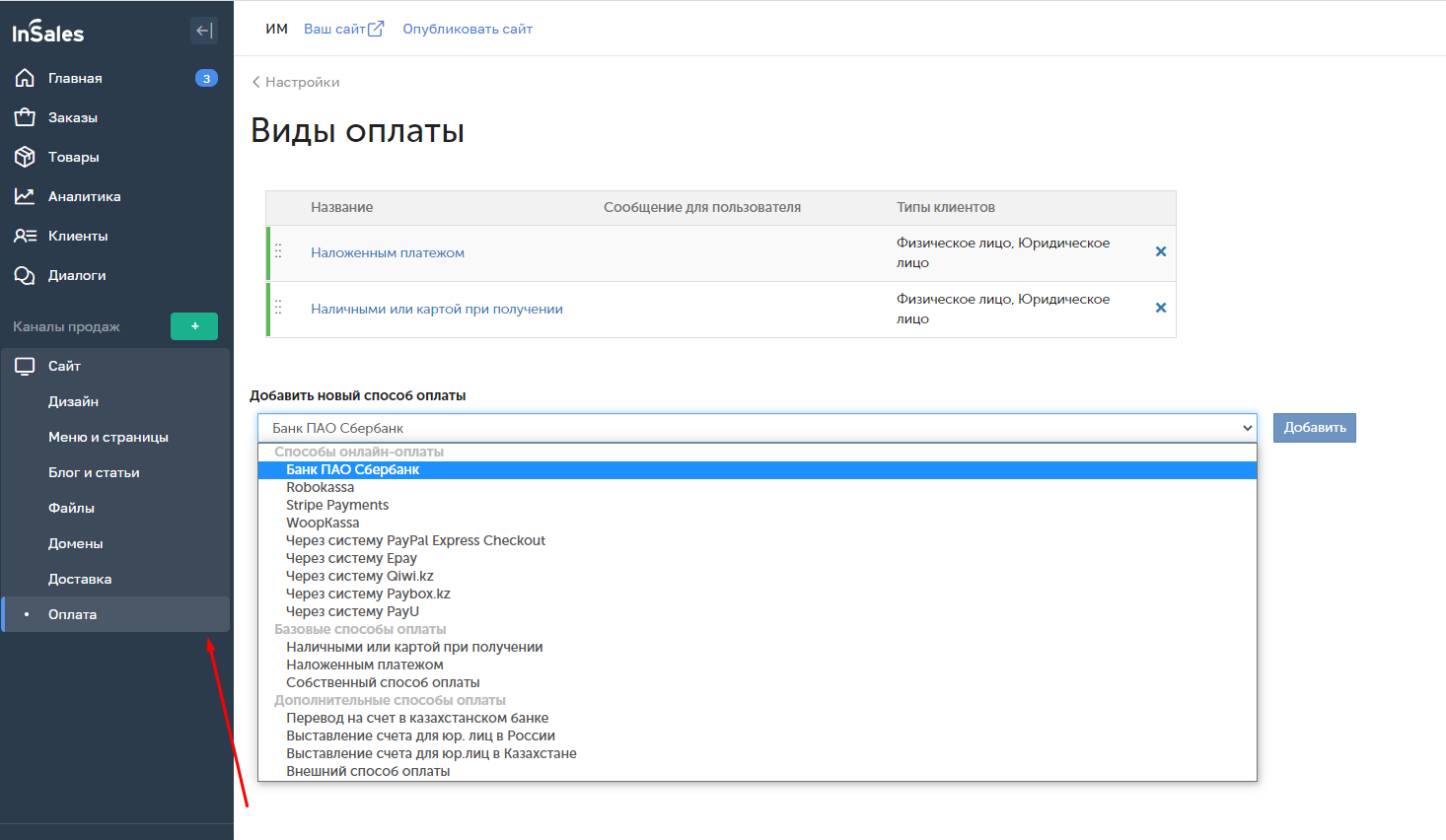Choose Собственный способ оплаты option
This screenshot has height=840, width=1446.
pyautogui.click(x=758, y=682)
